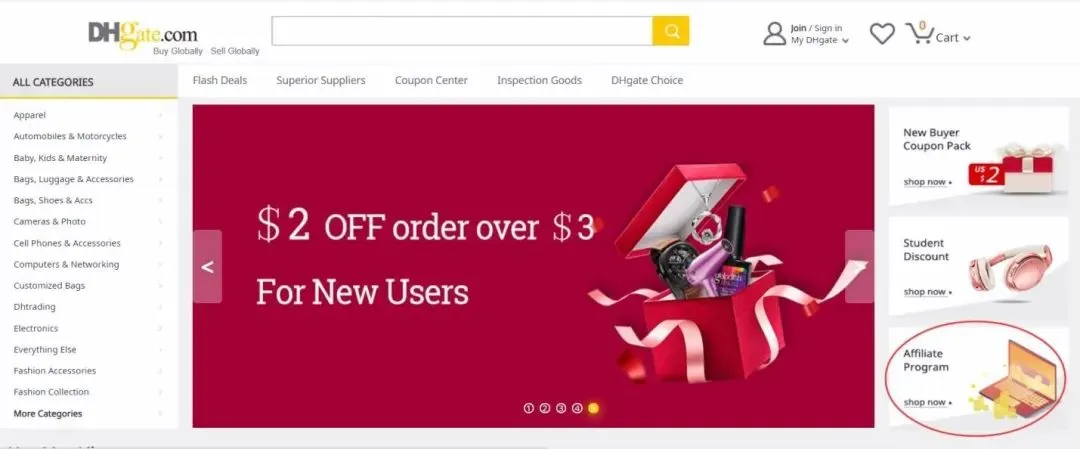Advance to next banner slide arrow
Screen dimensions: 1080x449
tap(859, 267)
